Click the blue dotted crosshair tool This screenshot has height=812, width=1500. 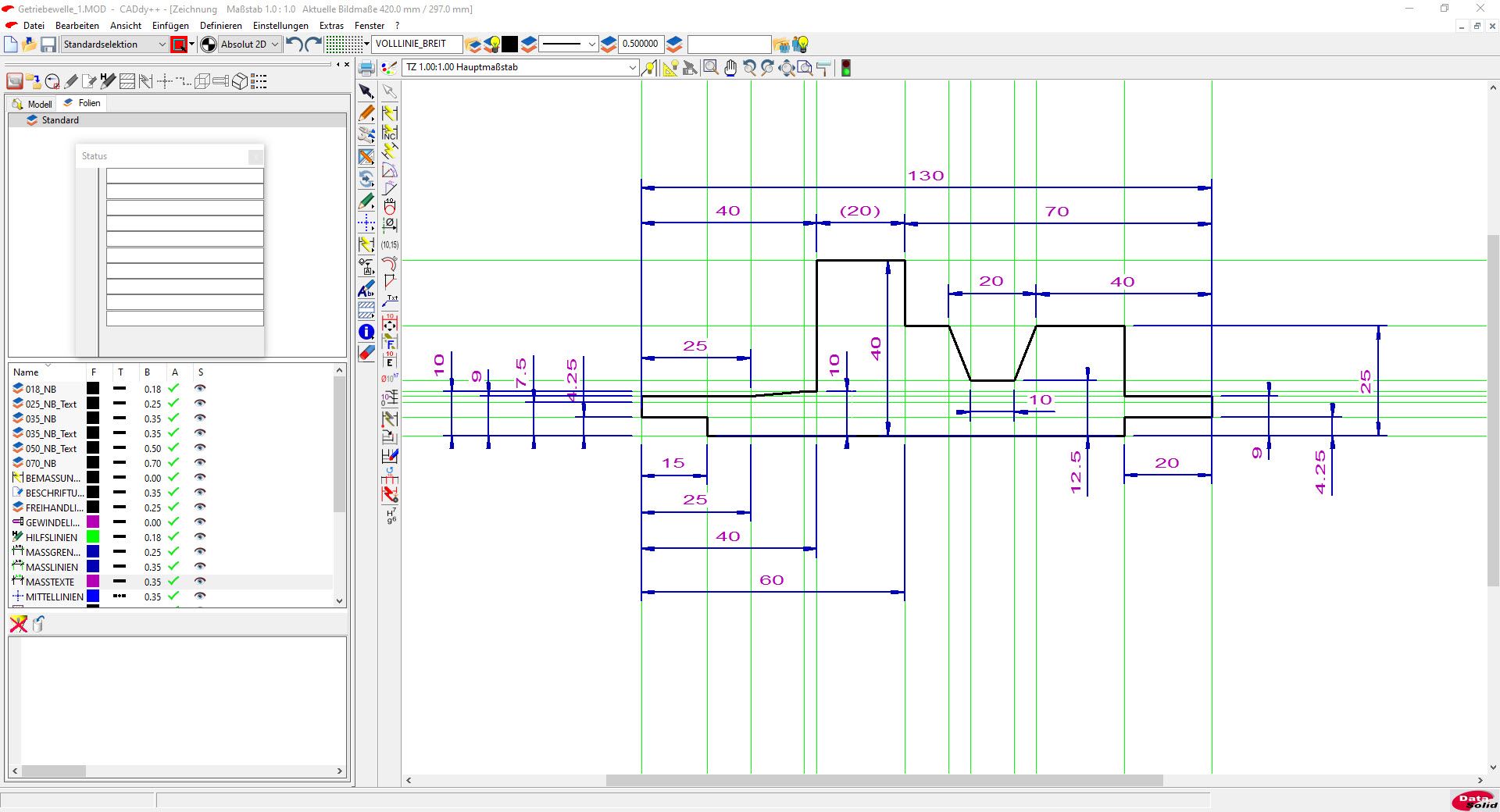(366, 223)
